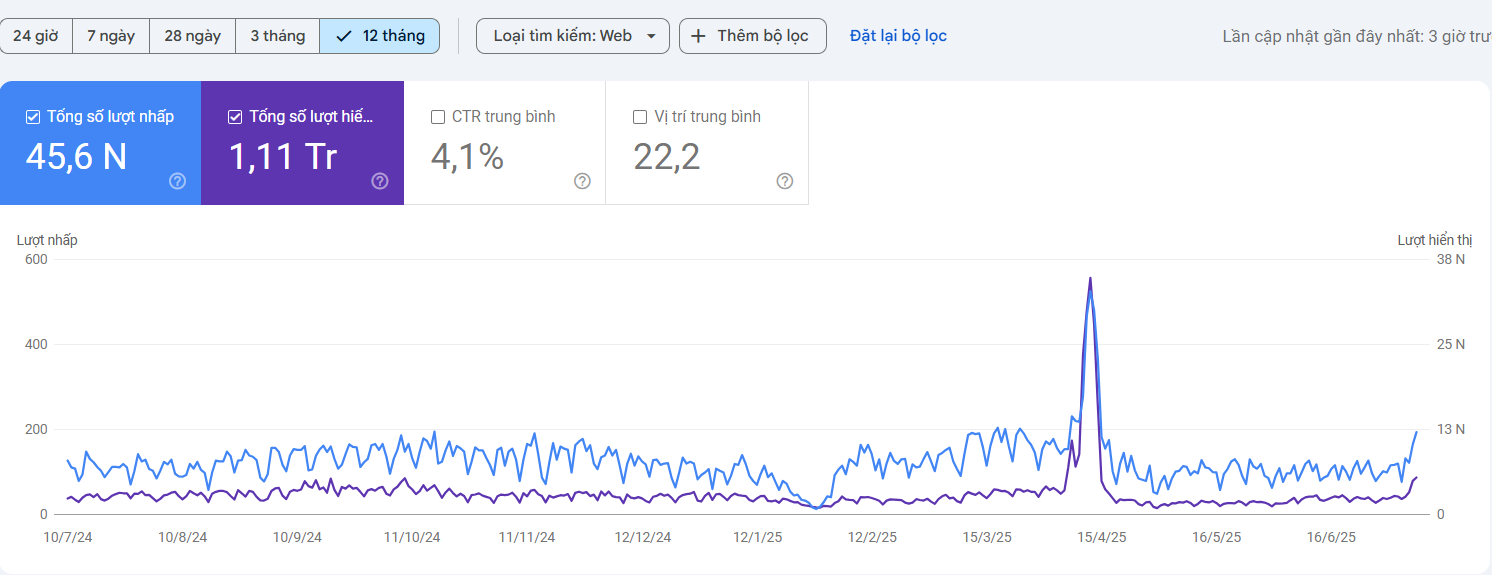The height and width of the screenshot is (575, 1492).
Task: Enable the CTR trung bình checkbox
Action: pos(437,117)
